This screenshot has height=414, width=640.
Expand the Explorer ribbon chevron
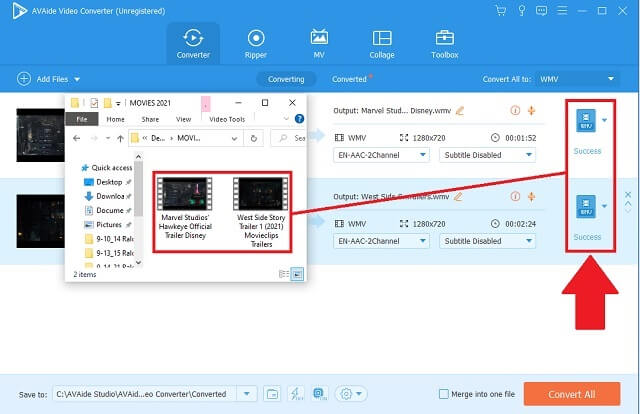(x=286, y=119)
